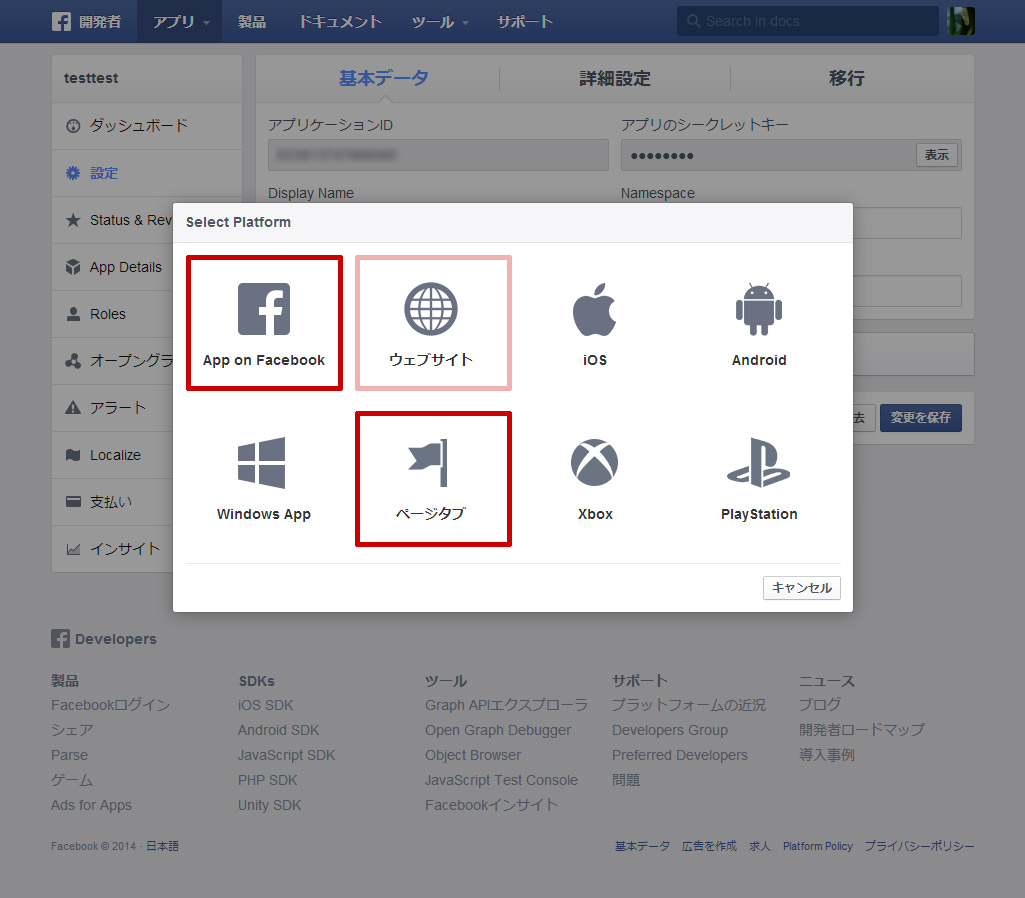Click the 支払い card icon
This screenshot has width=1025, height=898.
pos(73,502)
